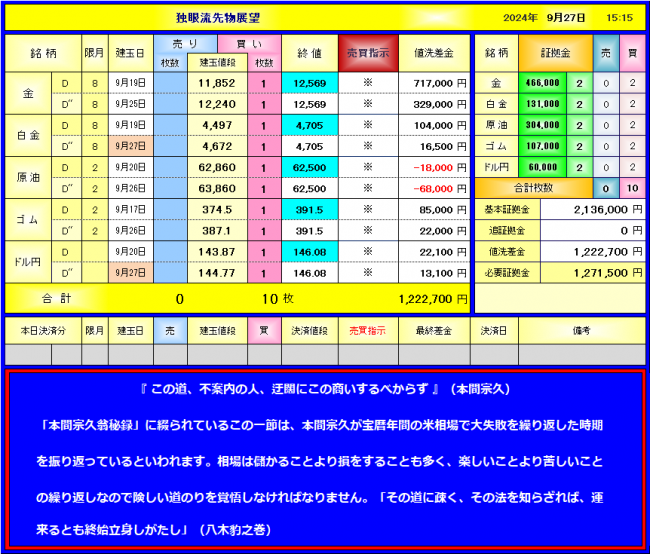Click the ゴム entry price 374.5

218,210
